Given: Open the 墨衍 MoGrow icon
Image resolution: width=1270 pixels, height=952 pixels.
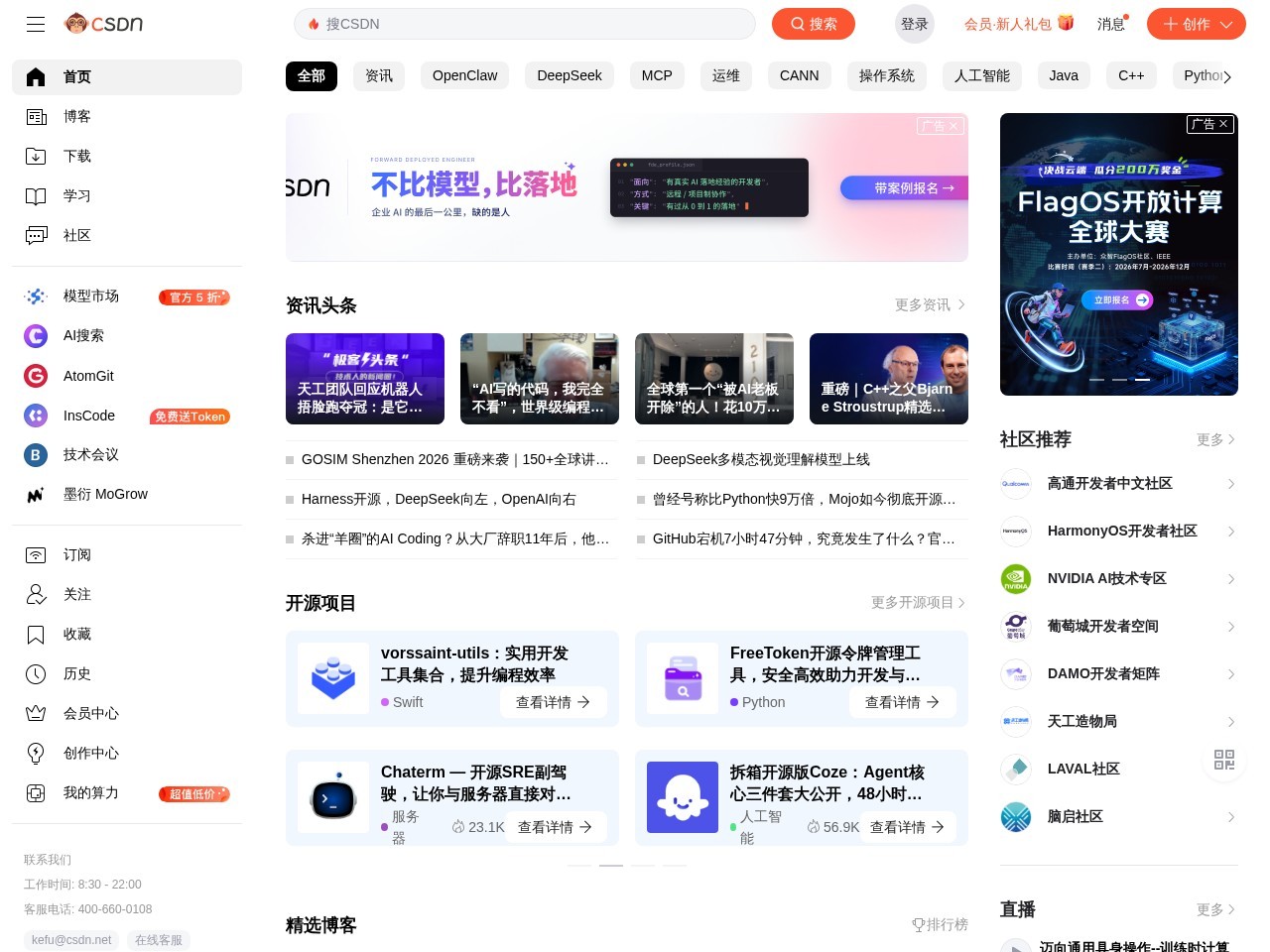Looking at the screenshot, I should tap(36, 494).
